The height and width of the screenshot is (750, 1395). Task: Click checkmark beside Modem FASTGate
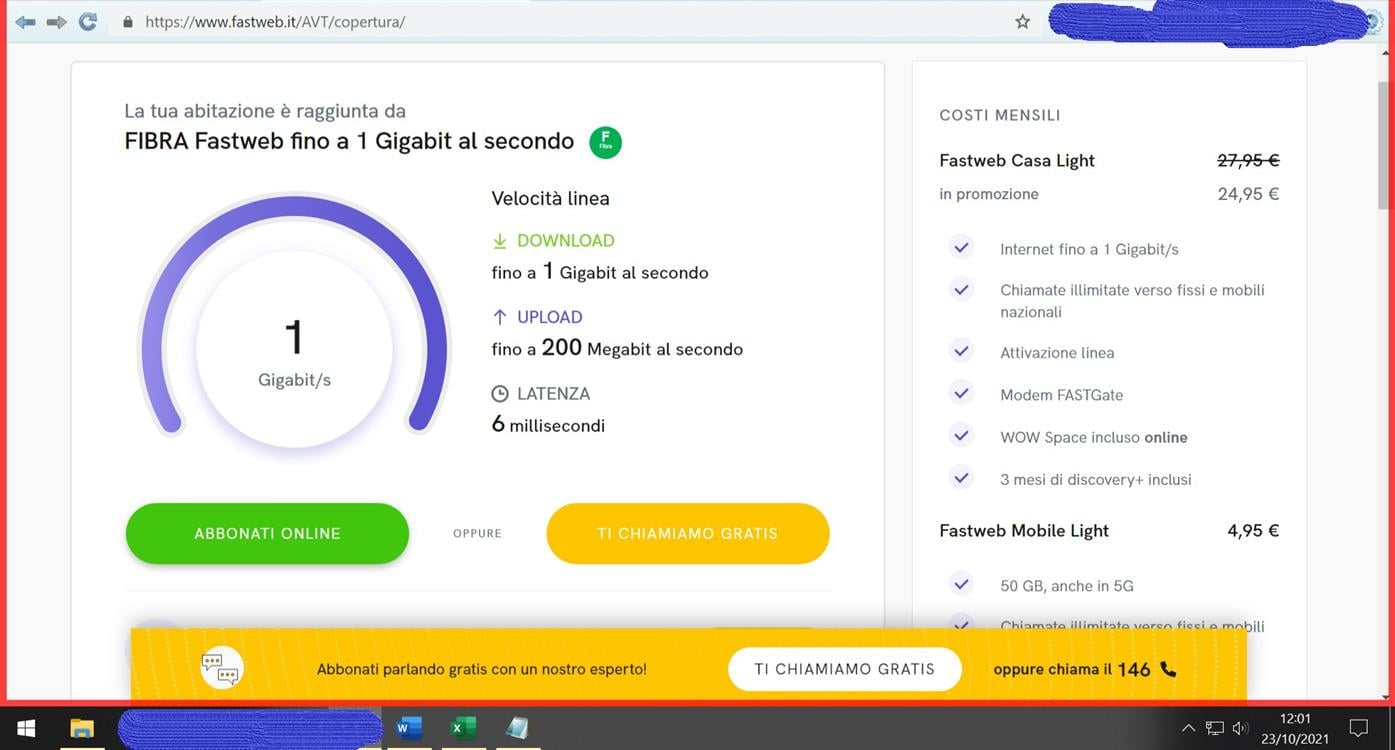961,393
